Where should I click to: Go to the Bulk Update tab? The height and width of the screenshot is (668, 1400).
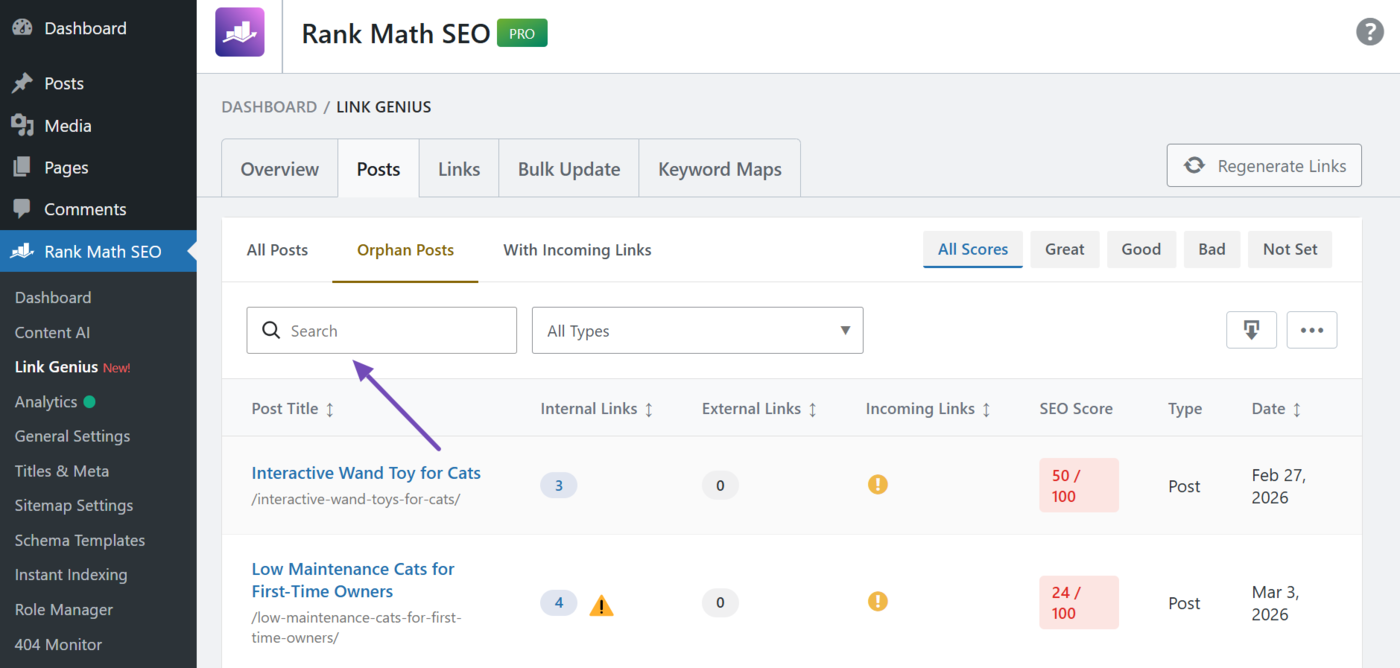569,169
